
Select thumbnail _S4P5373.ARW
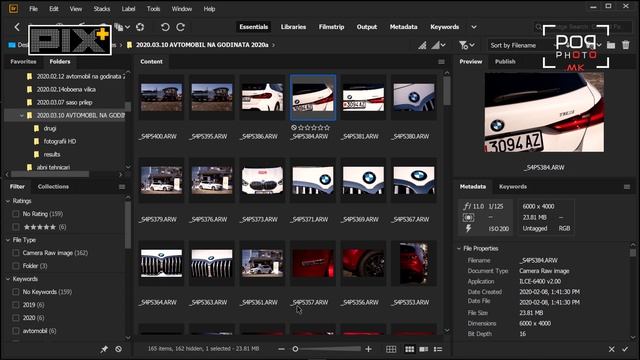262,180
